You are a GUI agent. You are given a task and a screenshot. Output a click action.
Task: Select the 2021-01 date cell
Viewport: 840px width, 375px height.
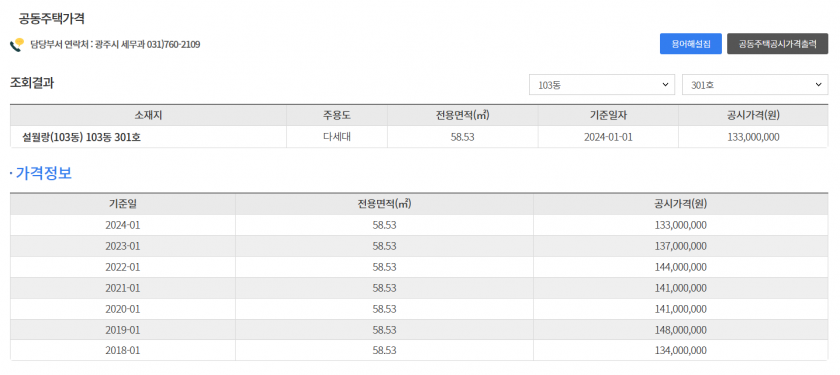click(x=123, y=288)
